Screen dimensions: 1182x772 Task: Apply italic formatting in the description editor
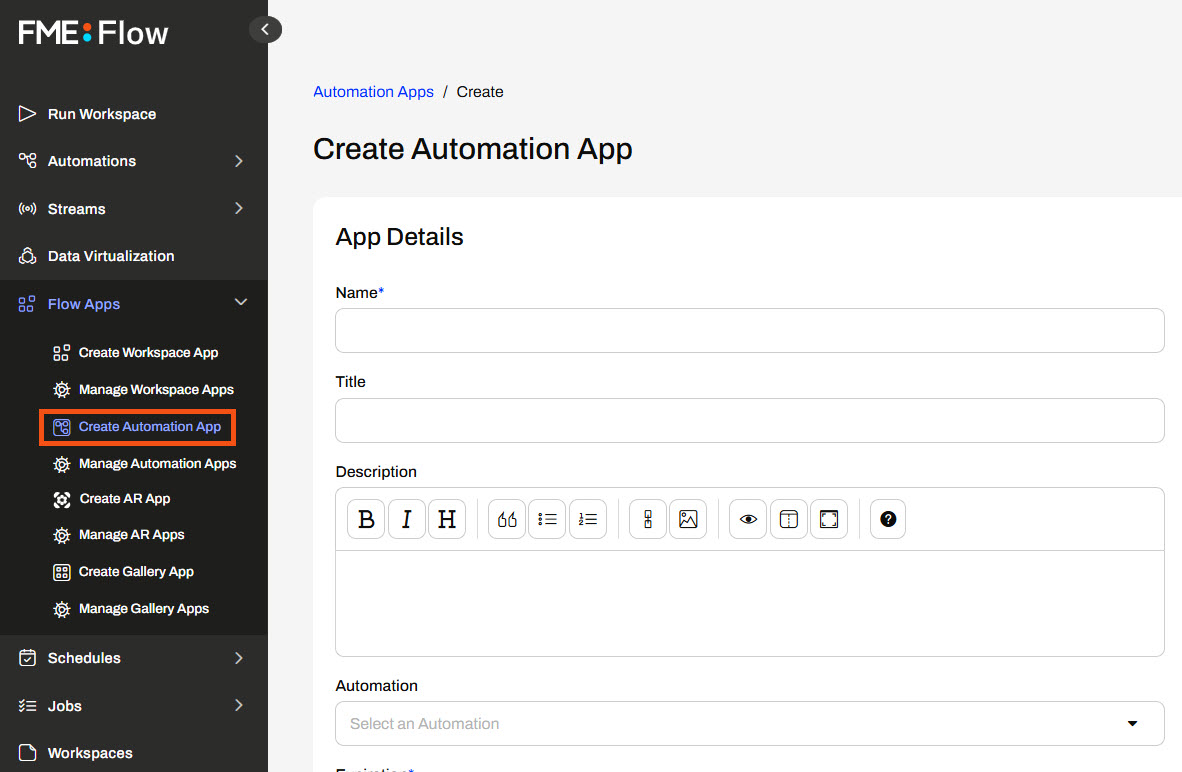tap(407, 519)
